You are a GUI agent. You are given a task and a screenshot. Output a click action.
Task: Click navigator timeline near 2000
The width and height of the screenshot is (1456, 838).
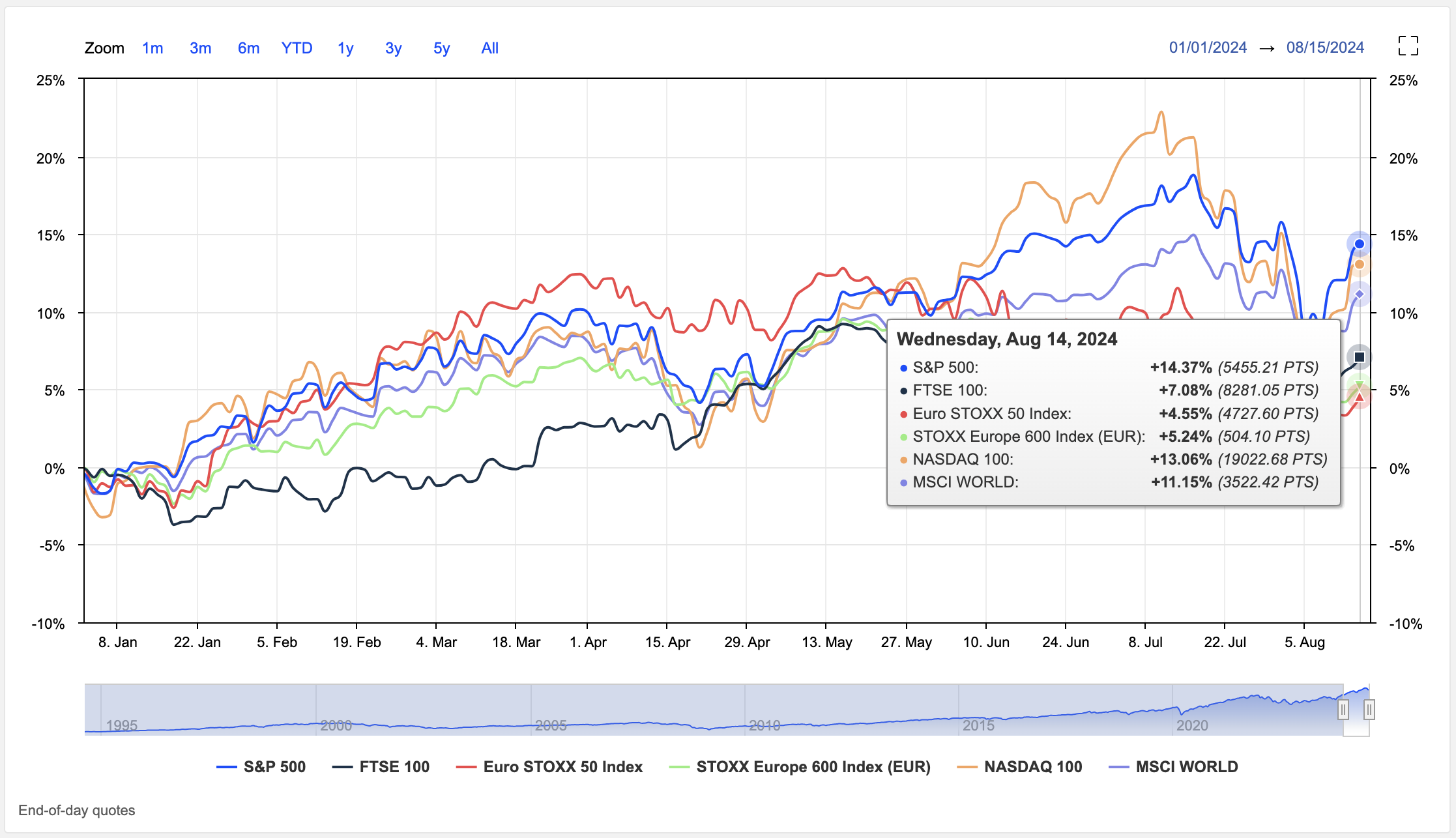click(336, 725)
